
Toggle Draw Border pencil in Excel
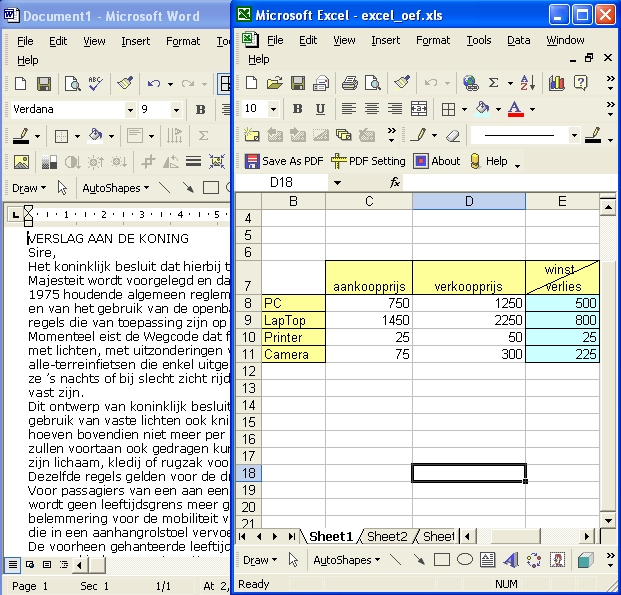[x=418, y=135]
